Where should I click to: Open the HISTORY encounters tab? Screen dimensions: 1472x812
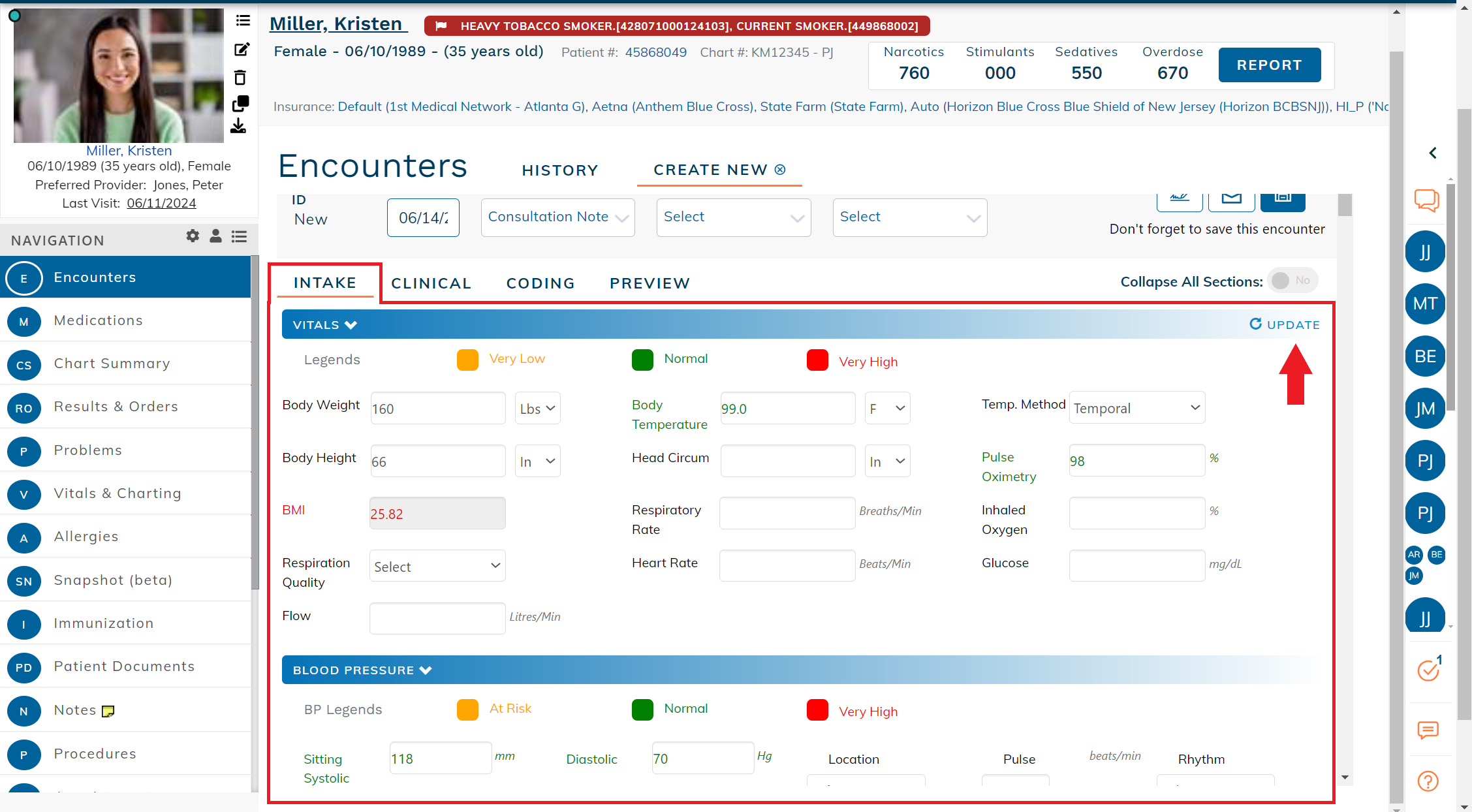point(559,170)
